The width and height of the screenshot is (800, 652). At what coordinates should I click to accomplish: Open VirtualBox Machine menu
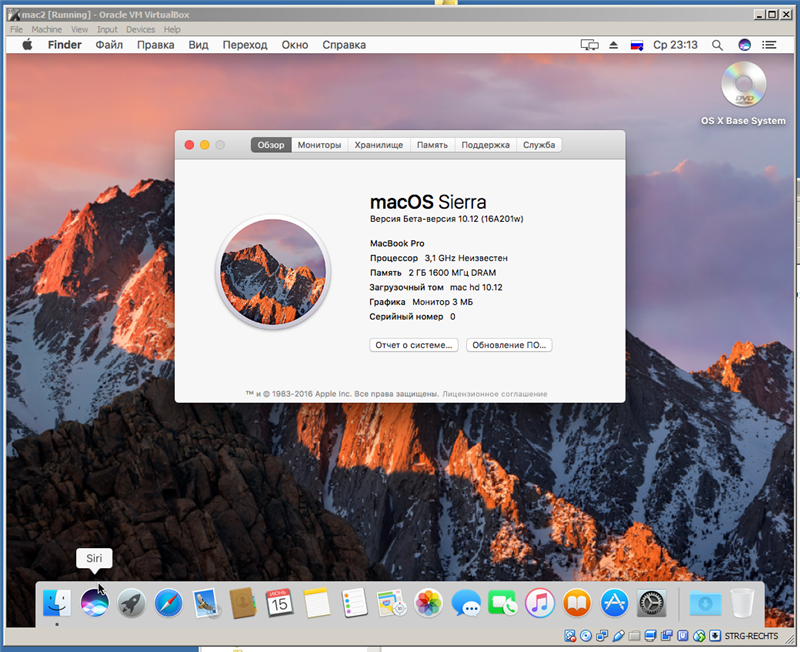(x=46, y=30)
